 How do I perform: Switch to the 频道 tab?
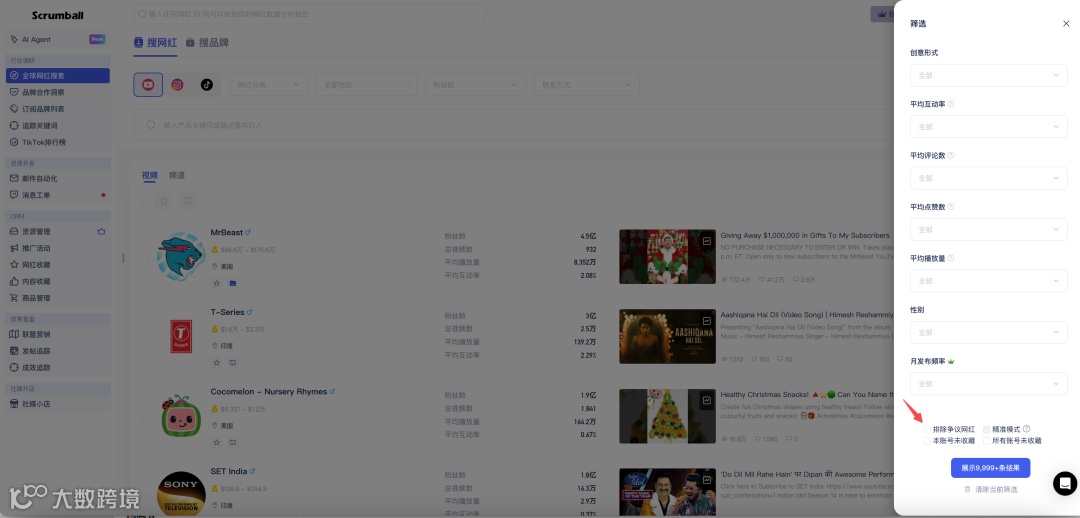[177, 176]
